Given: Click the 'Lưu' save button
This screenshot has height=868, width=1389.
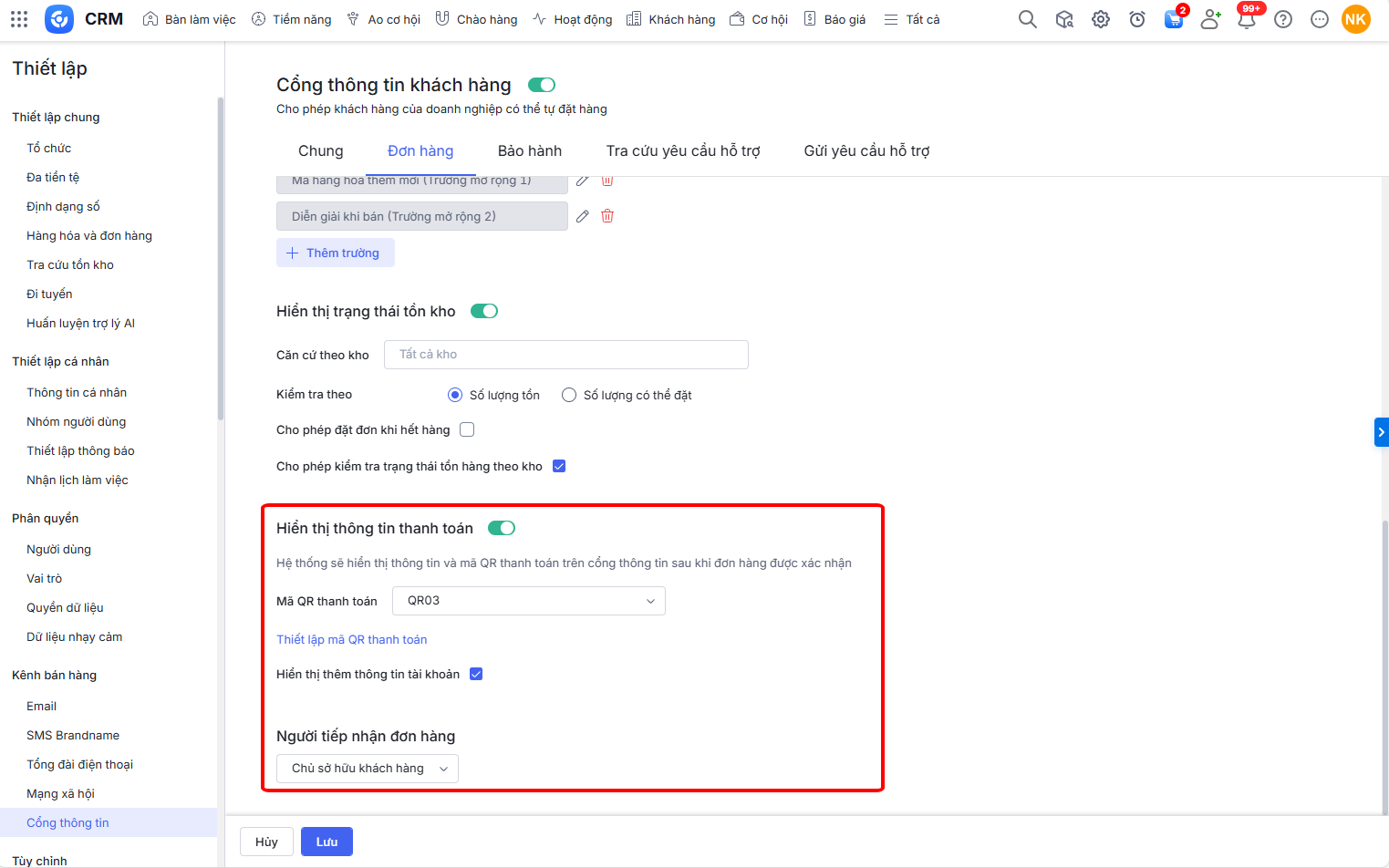Looking at the screenshot, I should (327, 842).
